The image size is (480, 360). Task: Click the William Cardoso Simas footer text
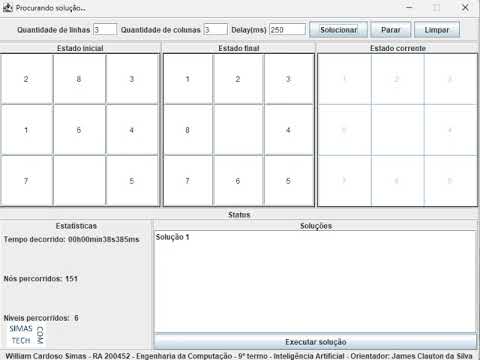coord(239,356)
